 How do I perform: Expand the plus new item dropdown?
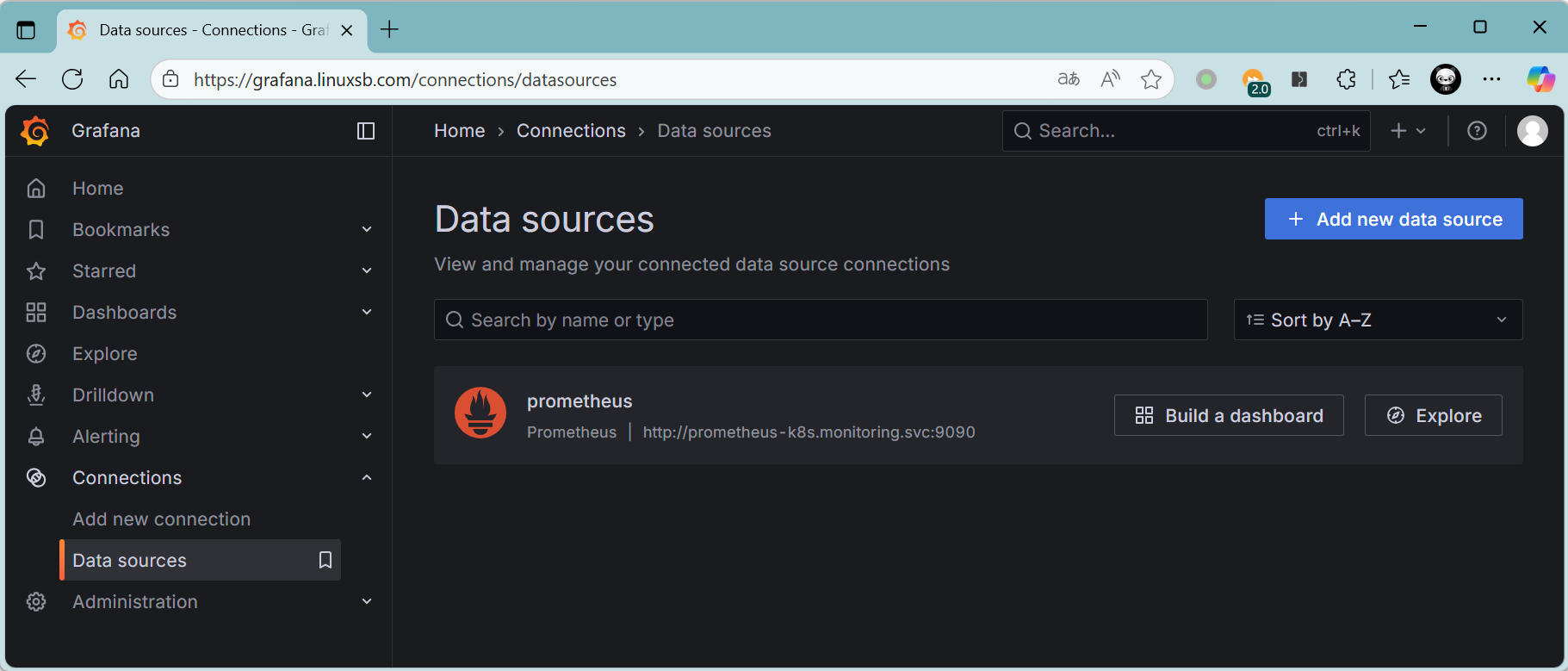point(1408,131)
